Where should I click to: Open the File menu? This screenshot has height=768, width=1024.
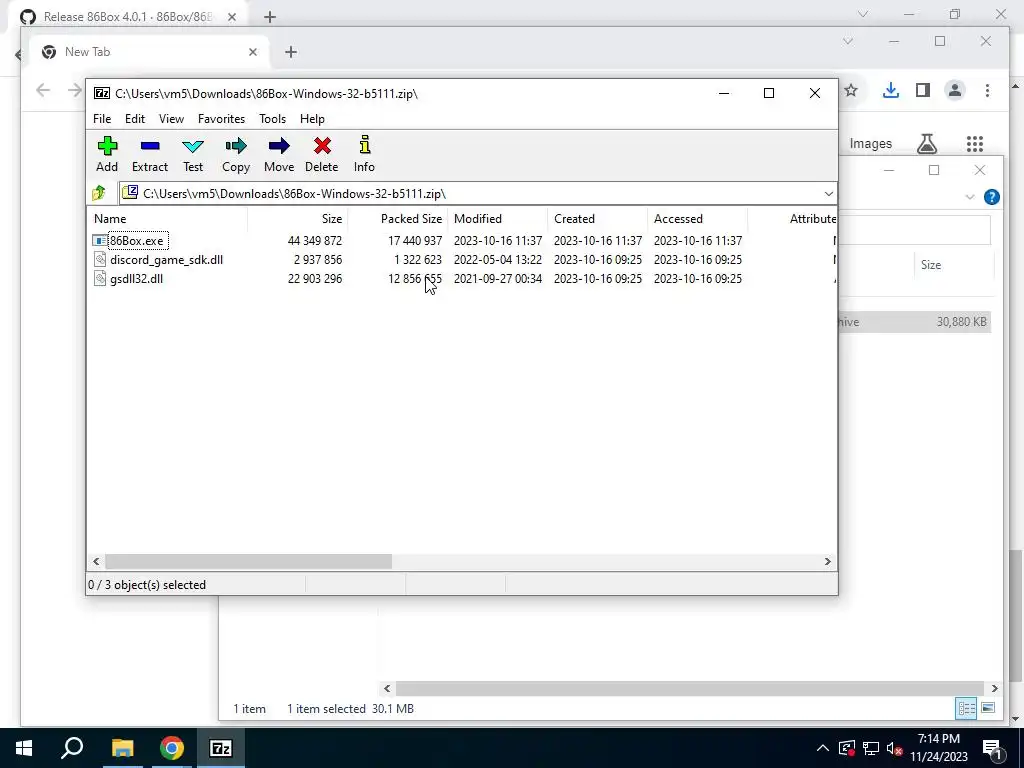pyautogui.click(x=102, y=118)
